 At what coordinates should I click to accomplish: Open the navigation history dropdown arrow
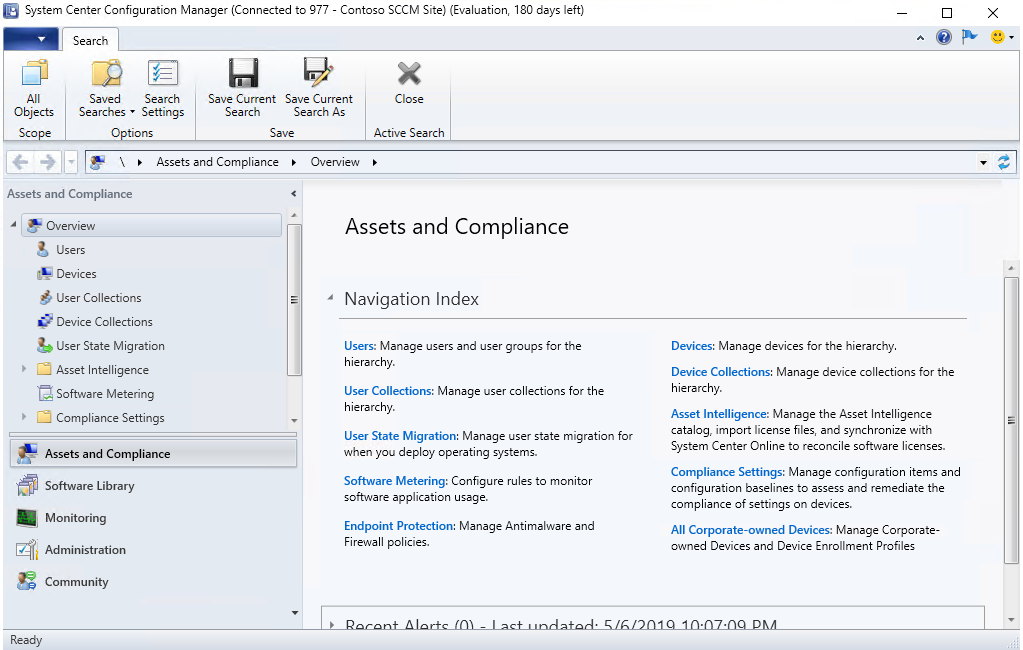tap(71, 162)
